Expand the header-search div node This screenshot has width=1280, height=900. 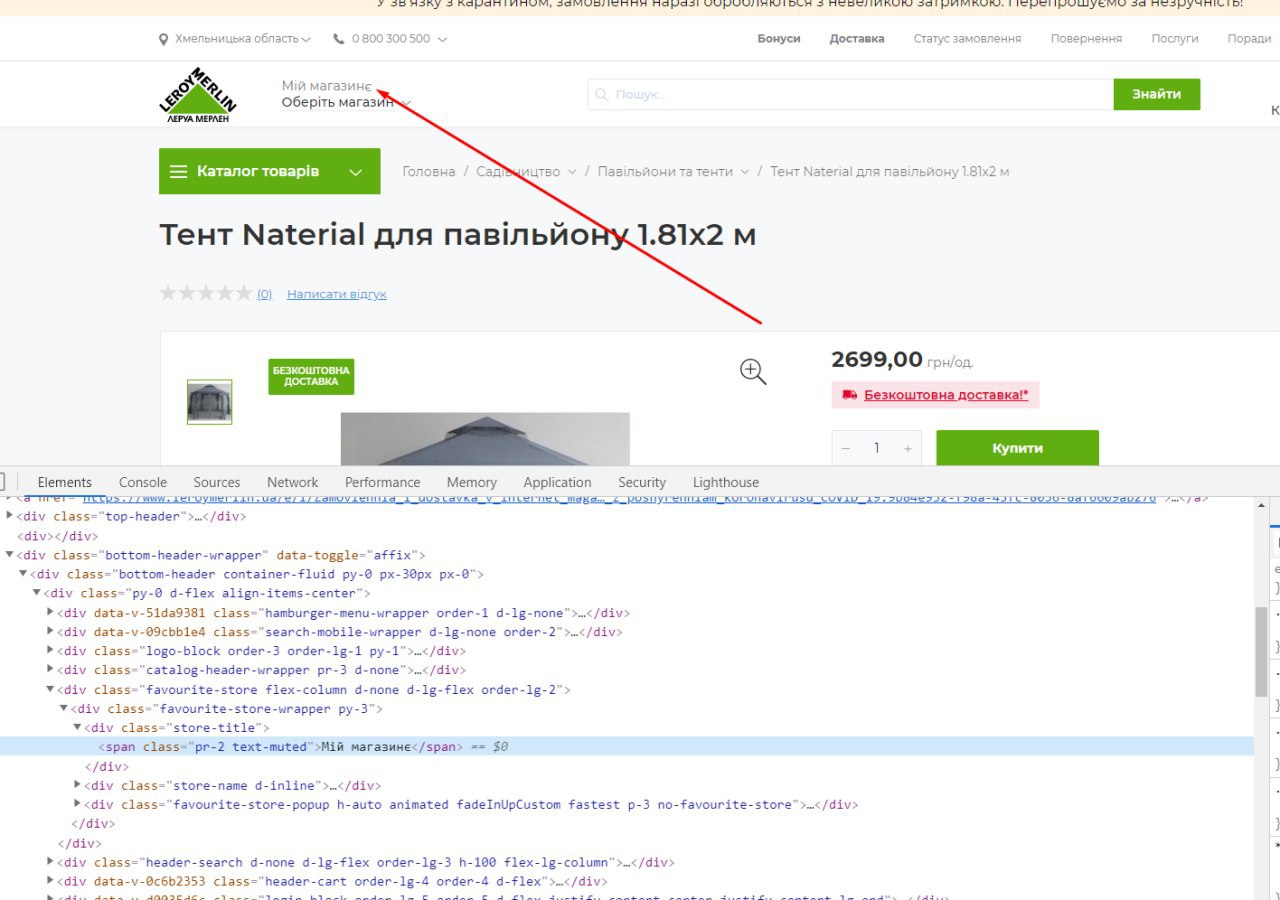click(x=51, y=863)
